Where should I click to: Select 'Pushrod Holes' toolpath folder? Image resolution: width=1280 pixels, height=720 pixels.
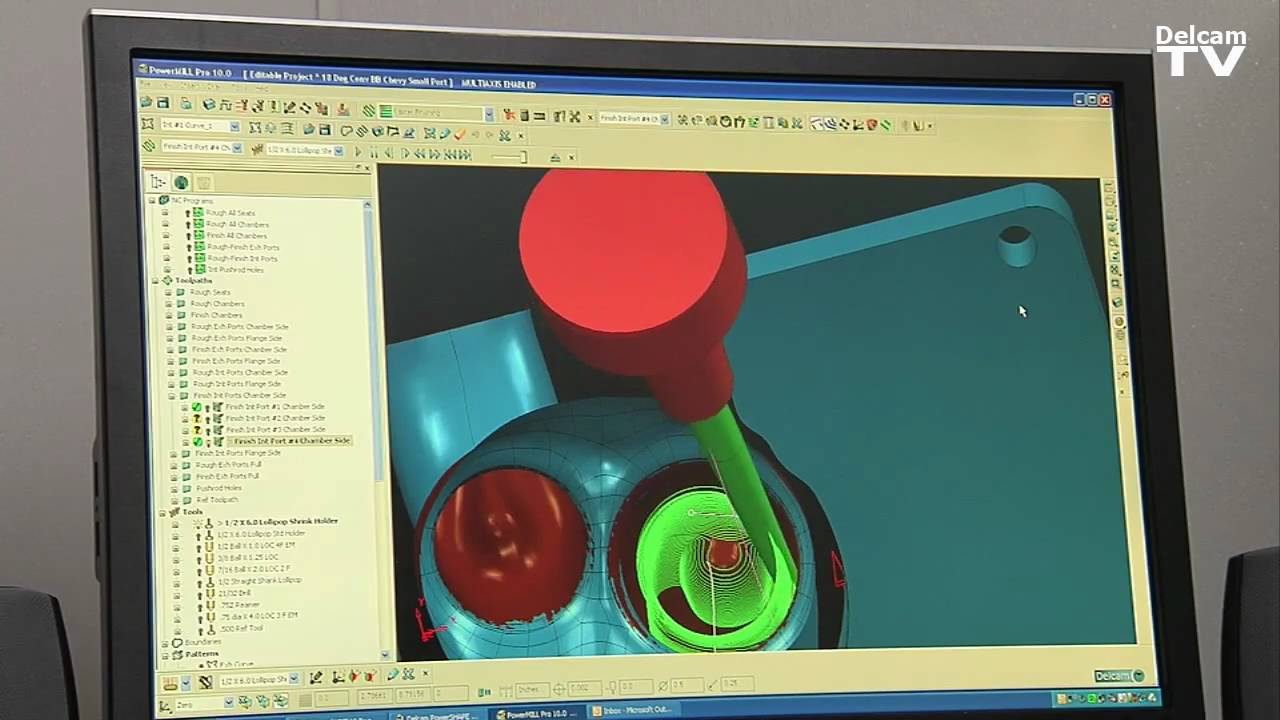[x=219, y=488]
